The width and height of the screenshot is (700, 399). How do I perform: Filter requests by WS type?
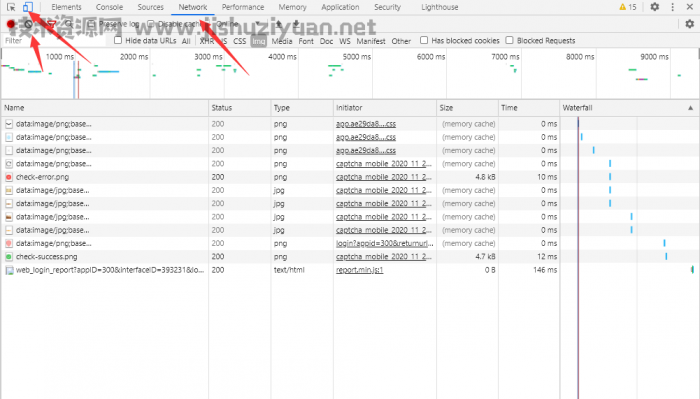tap(345, 41)
